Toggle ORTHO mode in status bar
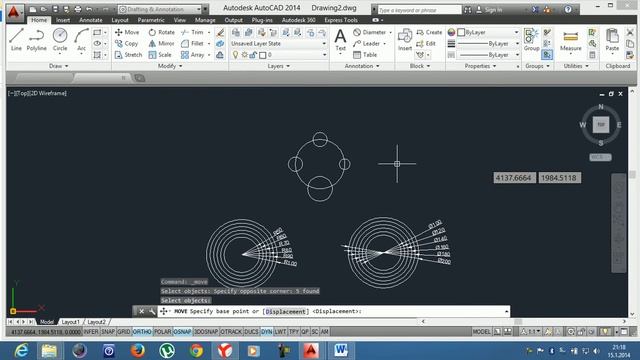 point(142,332)
